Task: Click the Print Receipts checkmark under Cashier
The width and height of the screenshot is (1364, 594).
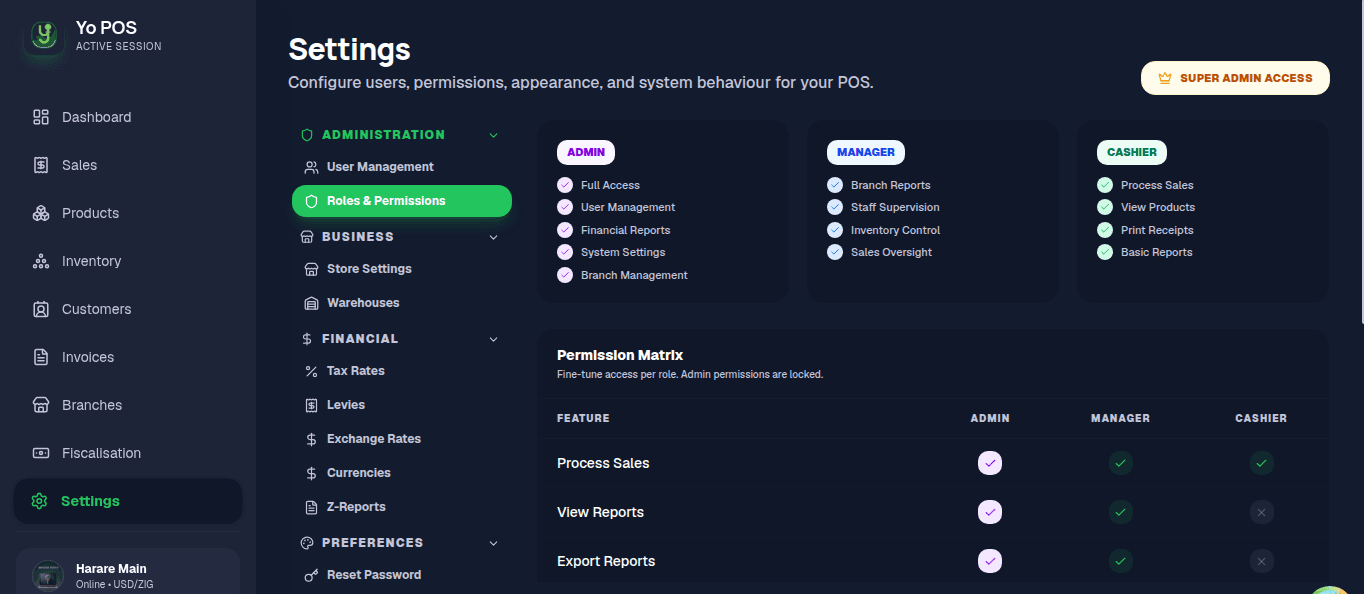Action: (1105, 230)
